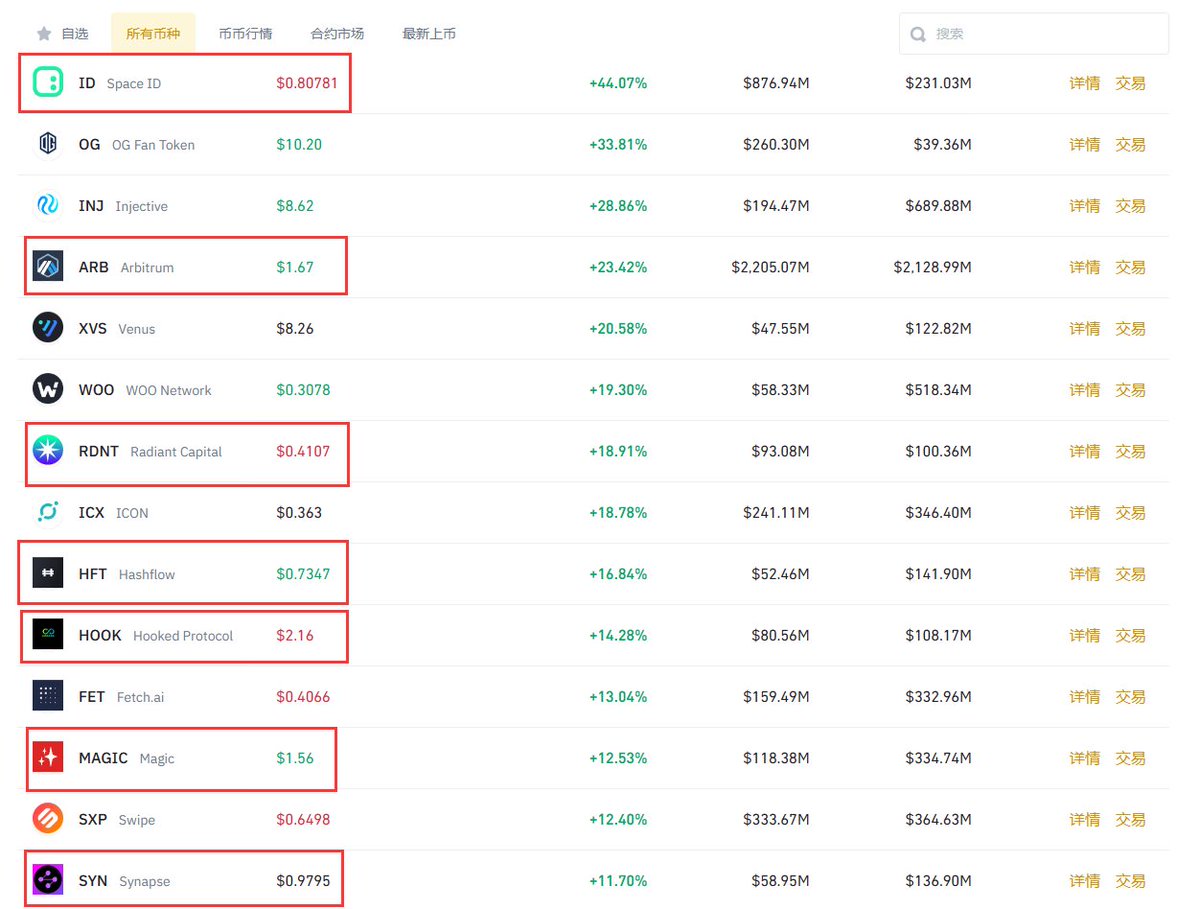
Task: Open 详情 for Hooked Protocol
Action: [x=1085, y=635]
